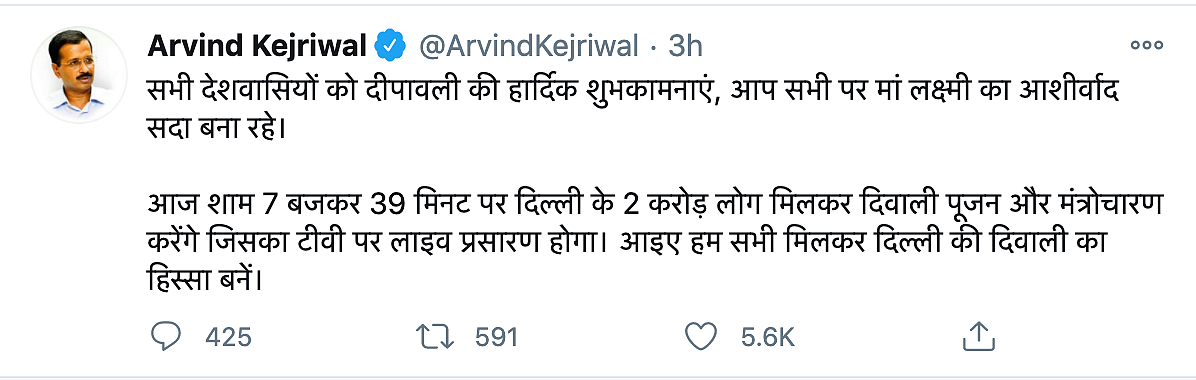Click the 425 replies count
Viewport: 1196px width, 380px height.
(228, 337)
